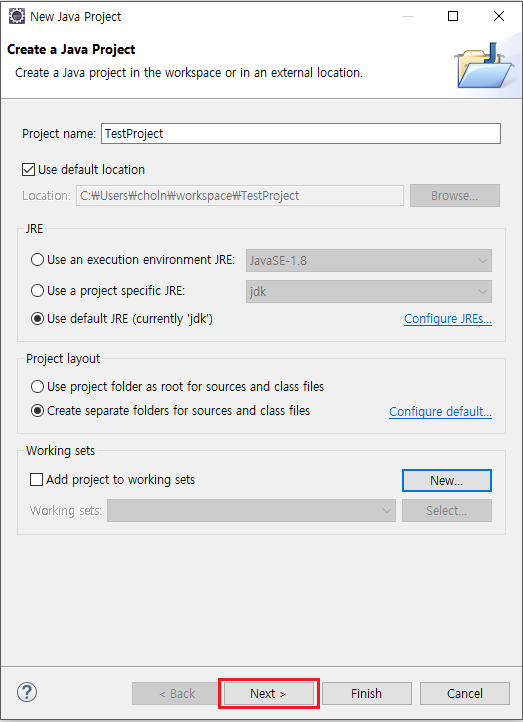Click the Next button
The height and width of the screenshot is (722, 523).
[x=268, y=693]
